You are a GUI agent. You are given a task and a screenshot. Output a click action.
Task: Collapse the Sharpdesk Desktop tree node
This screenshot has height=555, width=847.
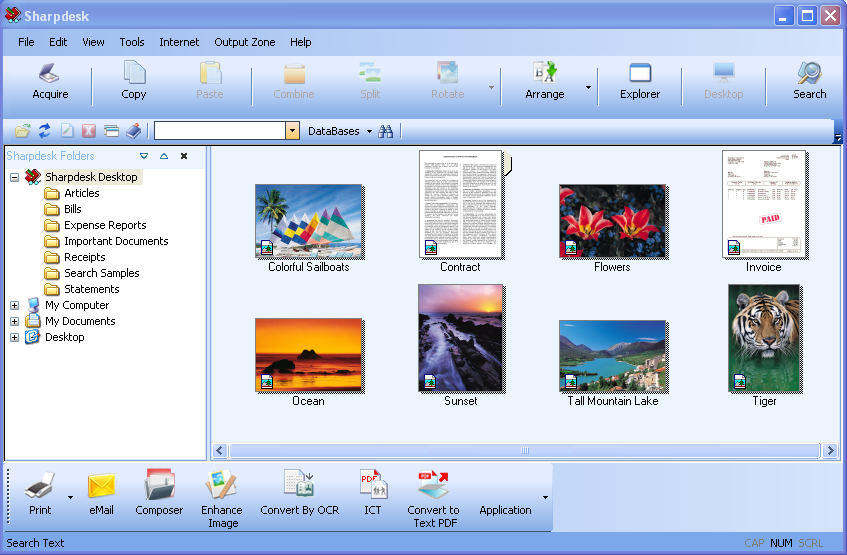[15, 177]
